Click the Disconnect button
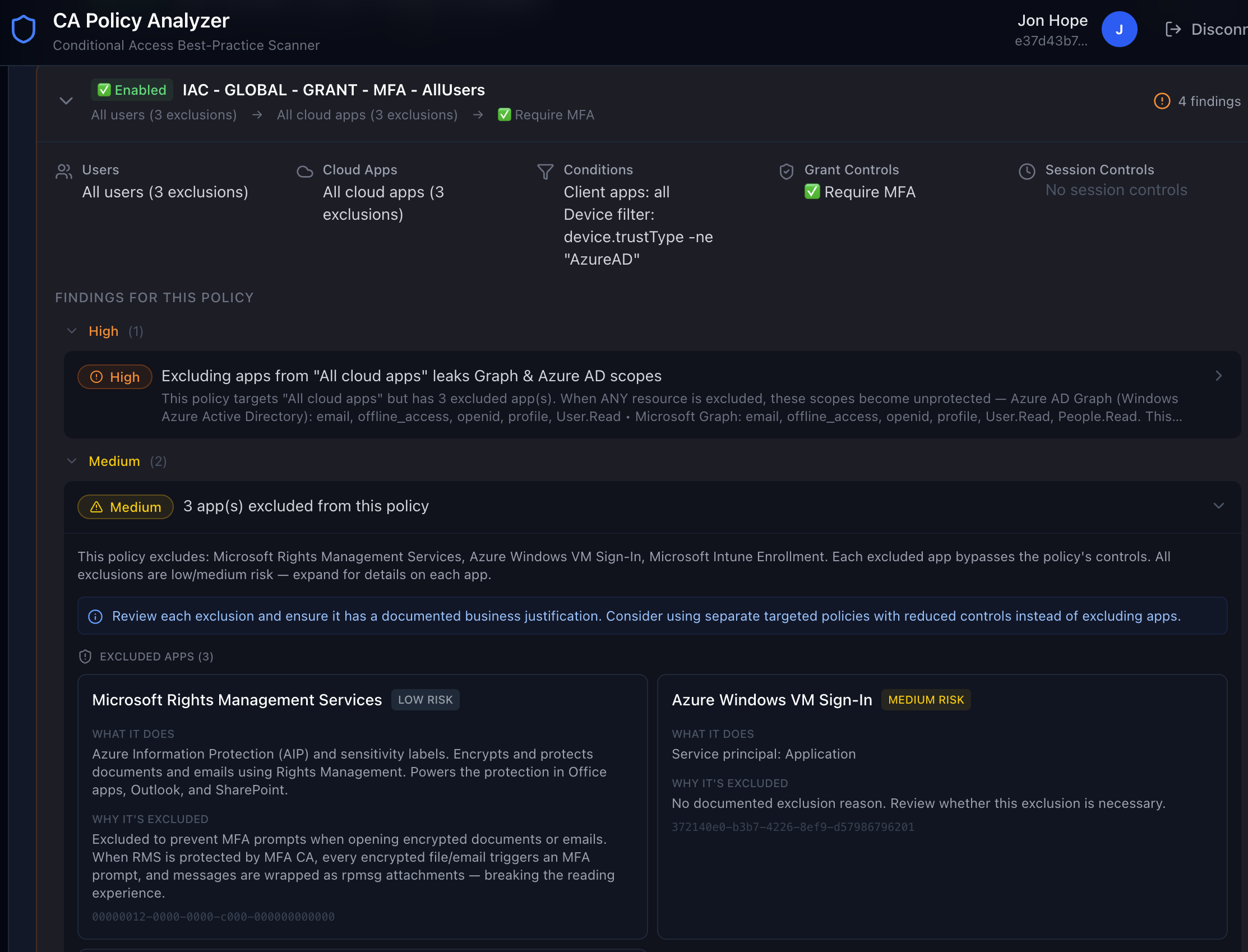The width and height of the screenshot is (1248, 952). pyautogui.click(x=1205, y=29)
